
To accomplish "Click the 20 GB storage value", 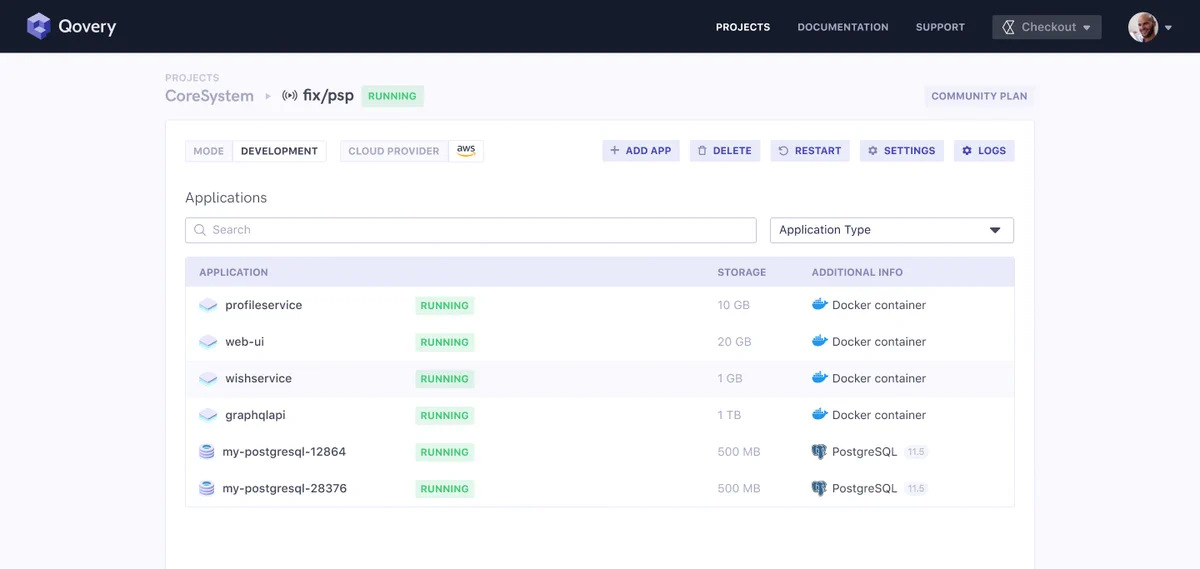I will (x=734, y=342).
